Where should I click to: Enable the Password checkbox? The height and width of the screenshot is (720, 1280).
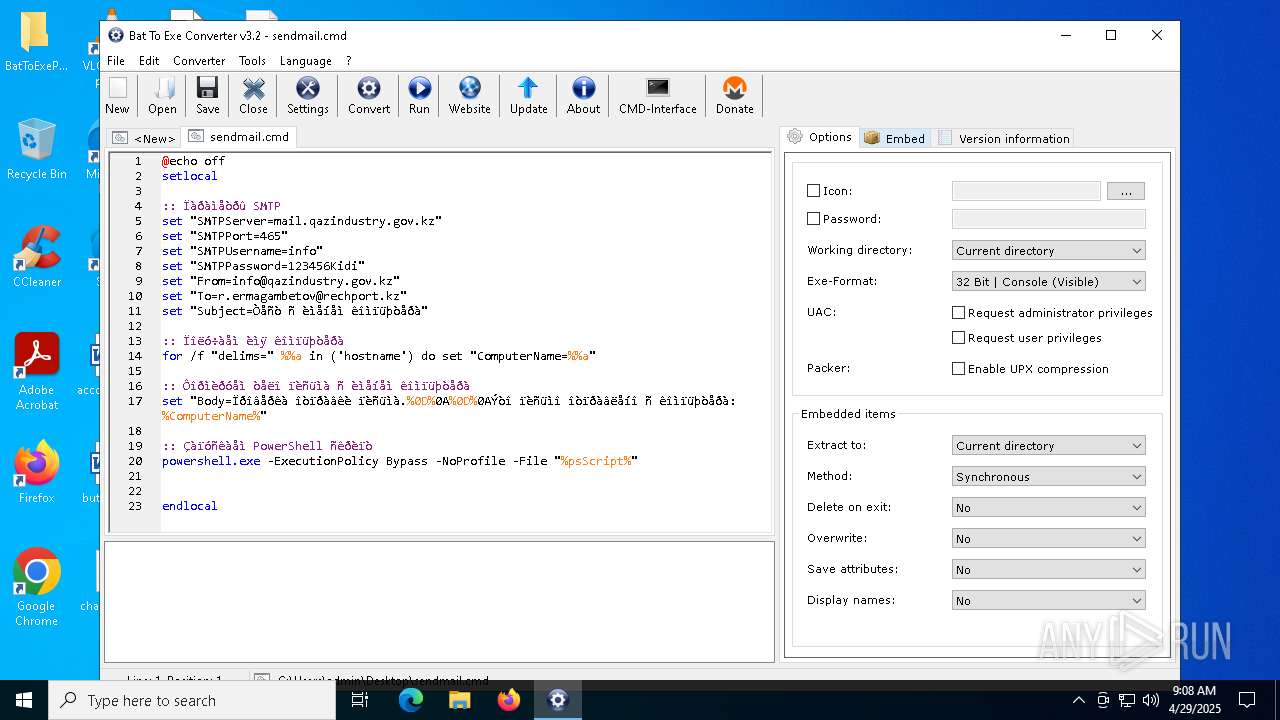(x=813, y=219)
